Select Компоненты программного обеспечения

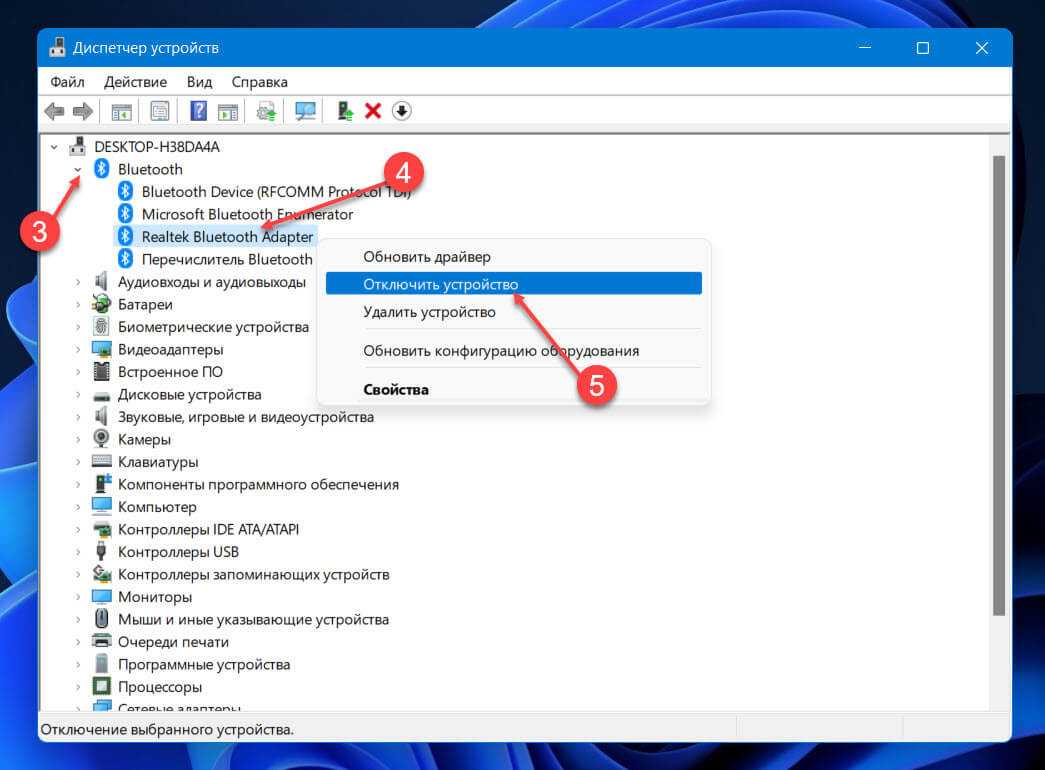pyautogui.click(x=258, y=485)
